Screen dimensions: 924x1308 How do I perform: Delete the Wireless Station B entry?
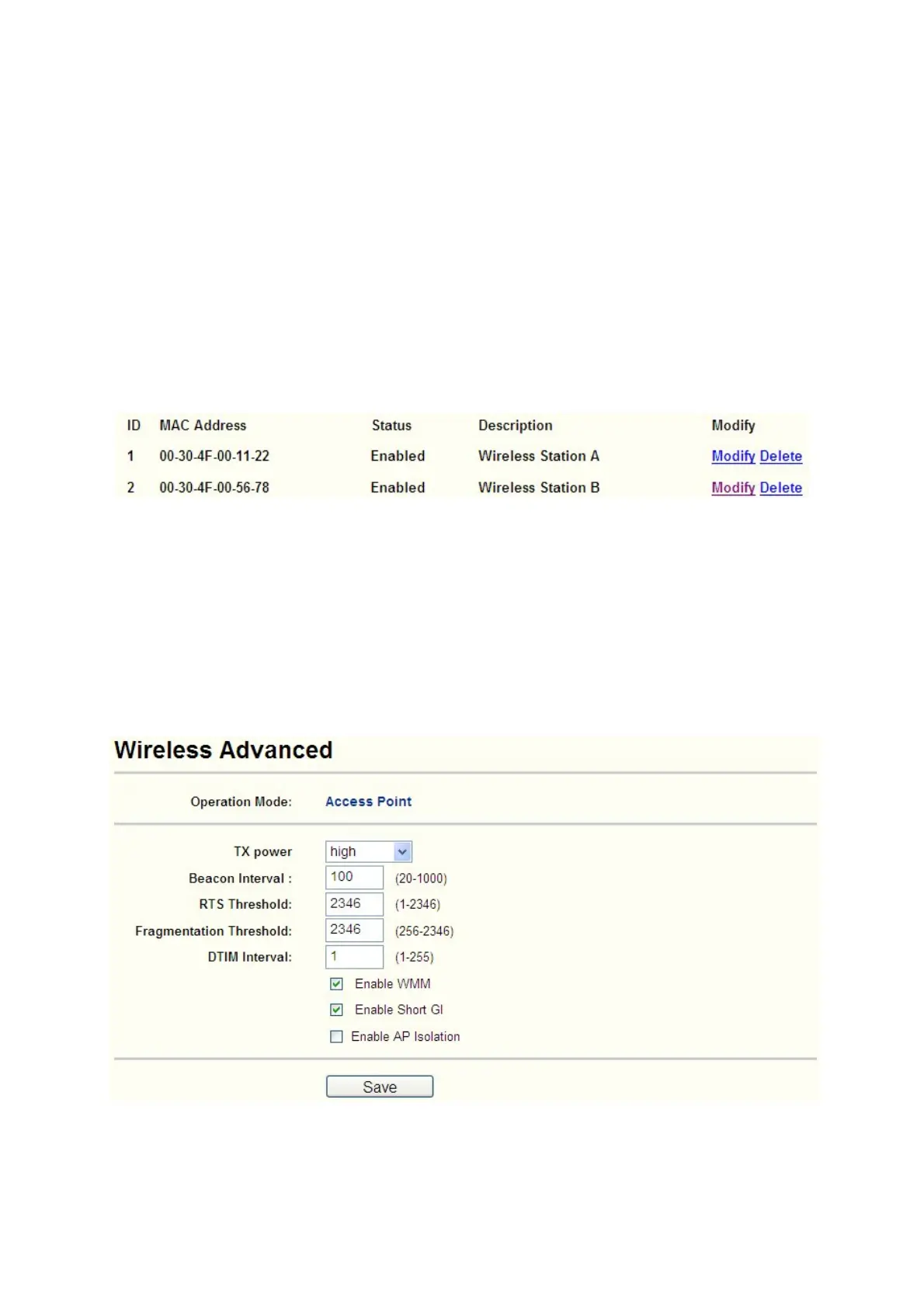(x=780, y=488)
